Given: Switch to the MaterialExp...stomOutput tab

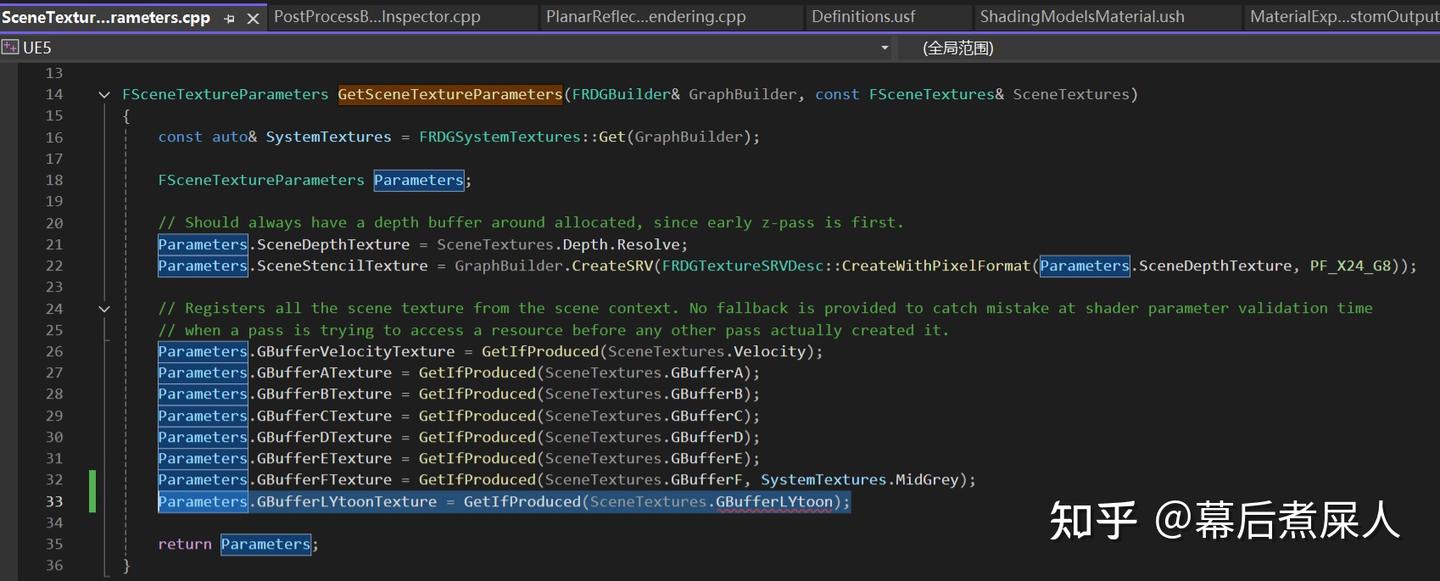Looking at the screenshot, I should pos(1345,16).
